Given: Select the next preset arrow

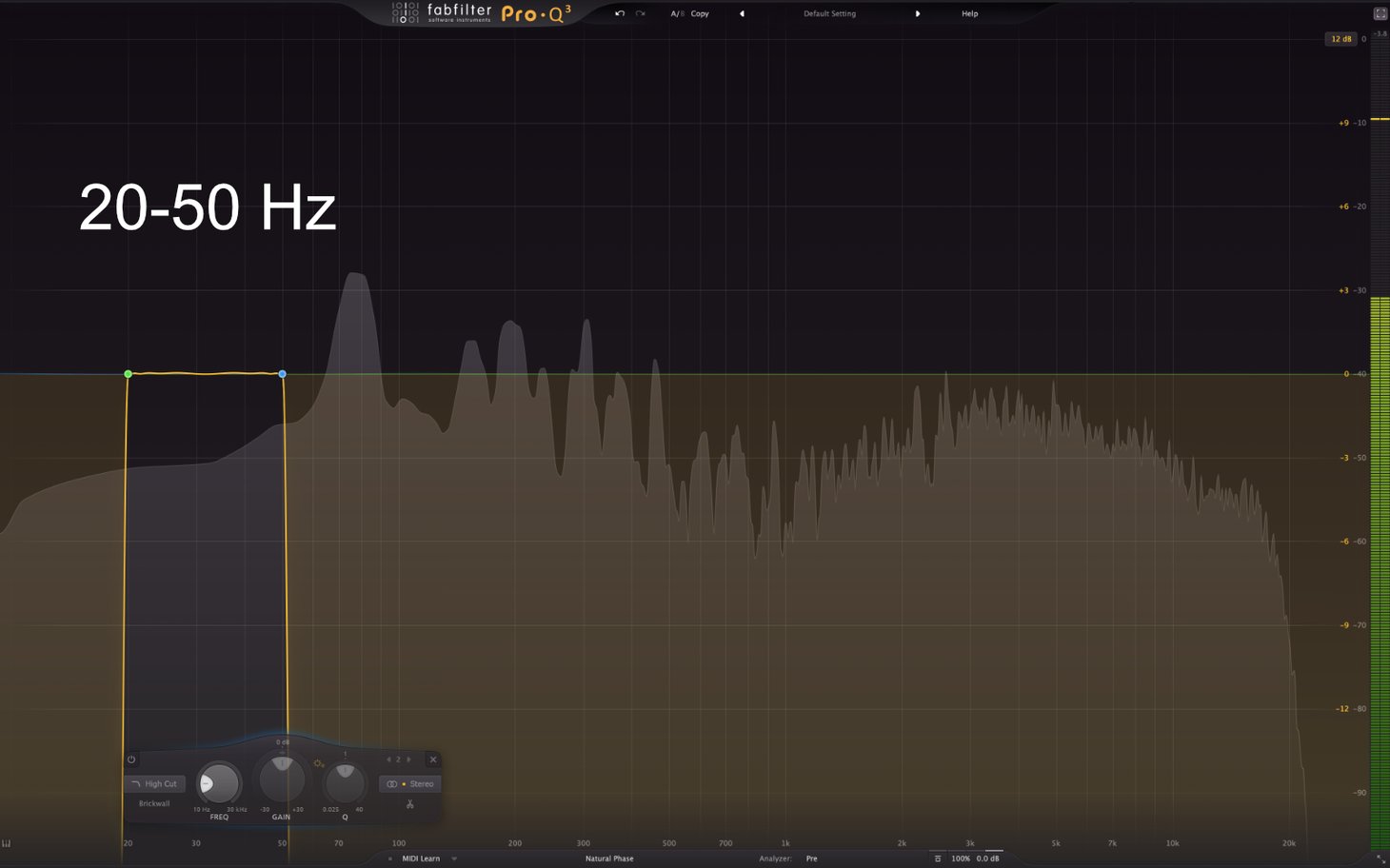Looking at the screenshot, I should [918, 13].
